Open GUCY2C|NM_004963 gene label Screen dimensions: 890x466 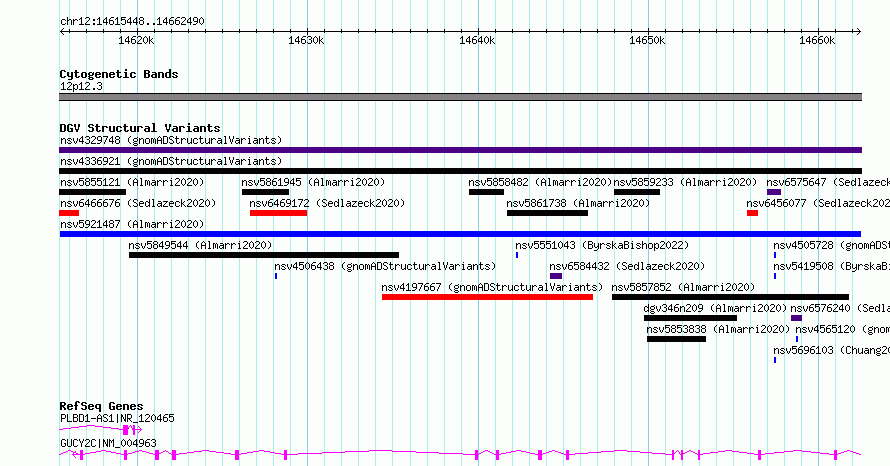point(108,443)
